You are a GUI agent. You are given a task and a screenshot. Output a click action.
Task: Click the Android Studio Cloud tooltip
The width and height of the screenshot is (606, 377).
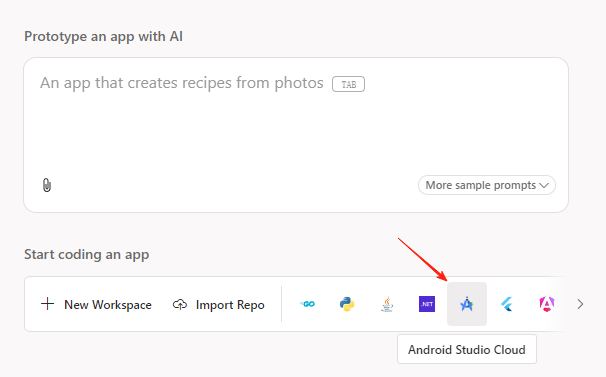pos(467,350)
